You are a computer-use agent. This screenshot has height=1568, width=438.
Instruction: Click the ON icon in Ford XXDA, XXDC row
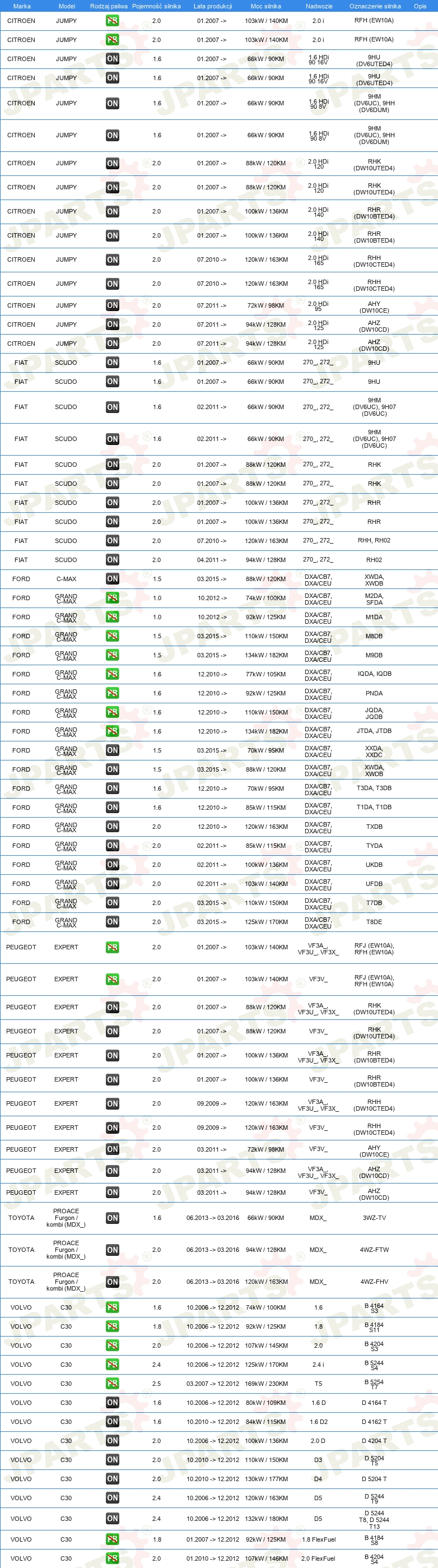(113, 750)
